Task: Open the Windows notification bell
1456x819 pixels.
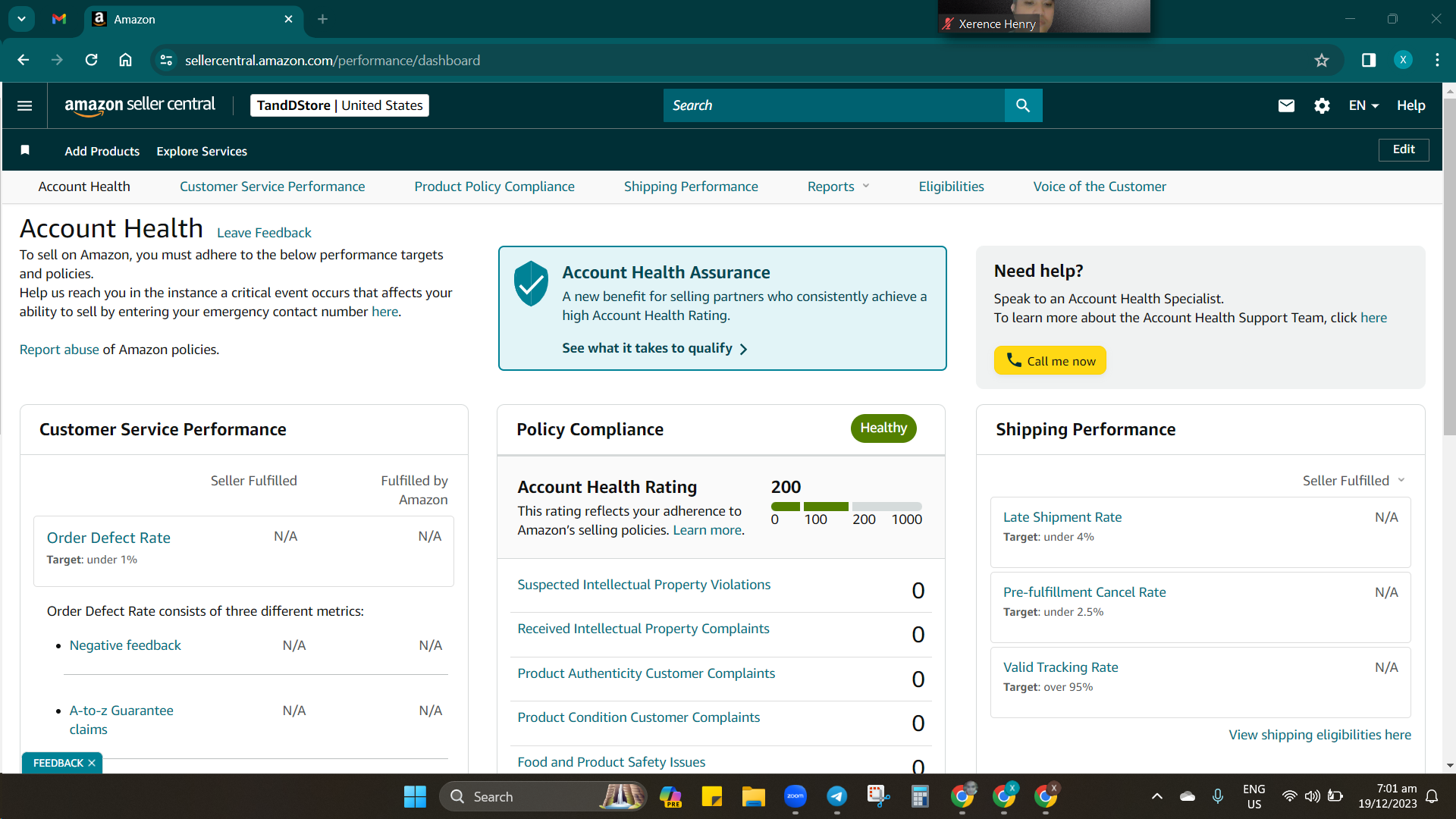Action: pos(1432,796)
